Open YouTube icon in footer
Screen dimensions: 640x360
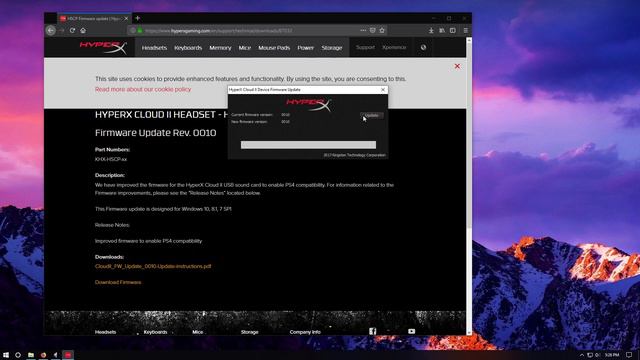pyautogui.click(x=411, y=331)
